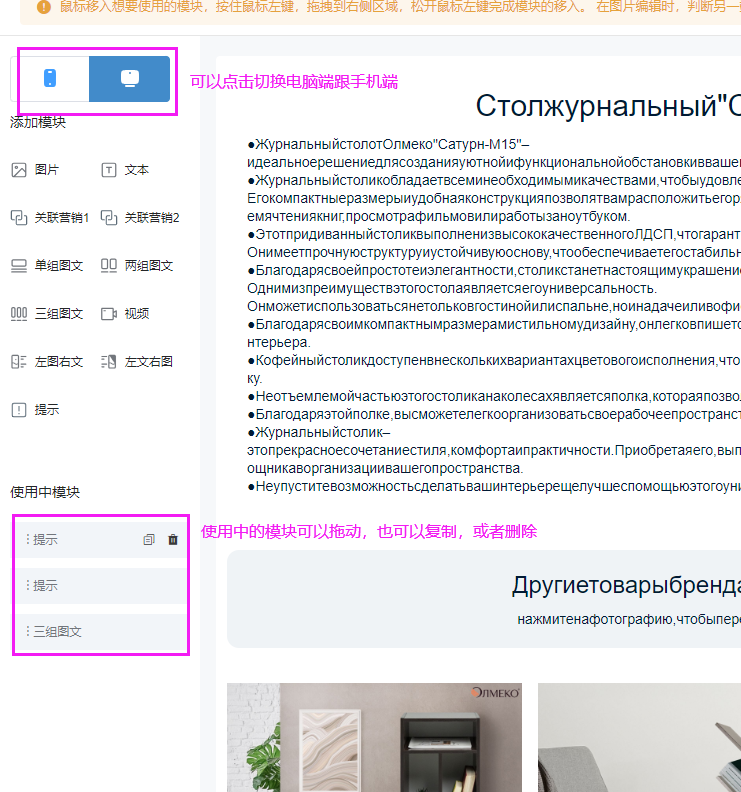The image size is (741, 792).
Task: Switch to desktop computer preview mode
Action: [130, 78]
